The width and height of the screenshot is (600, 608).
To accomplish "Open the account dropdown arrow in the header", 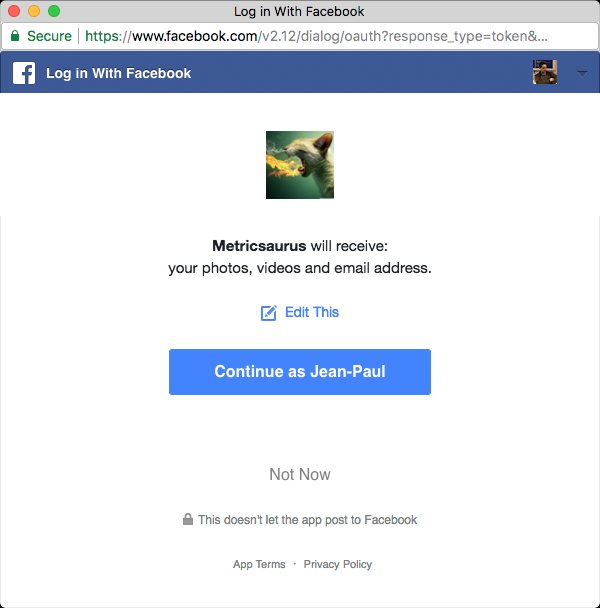I will coord(582,73).
